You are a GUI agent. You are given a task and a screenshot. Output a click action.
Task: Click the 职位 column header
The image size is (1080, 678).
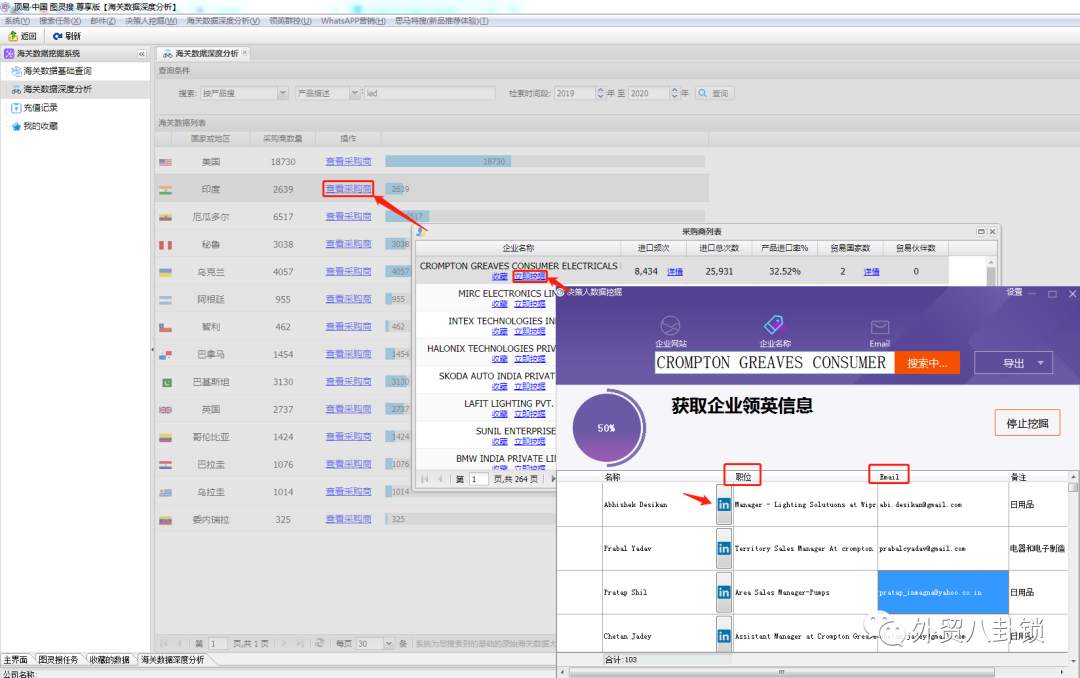coord(743,477)
